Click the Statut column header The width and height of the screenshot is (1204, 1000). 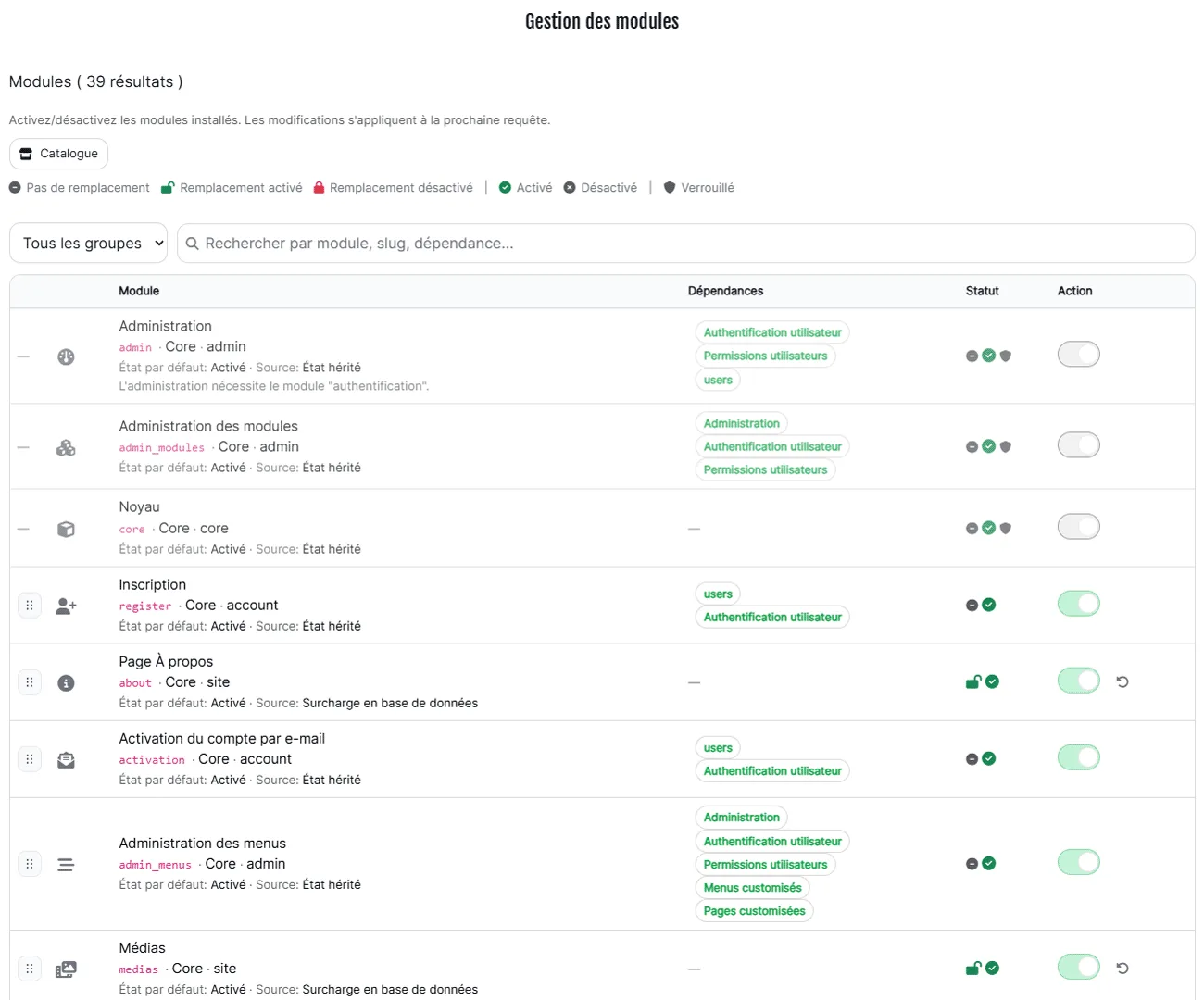(x=983, y=291)
